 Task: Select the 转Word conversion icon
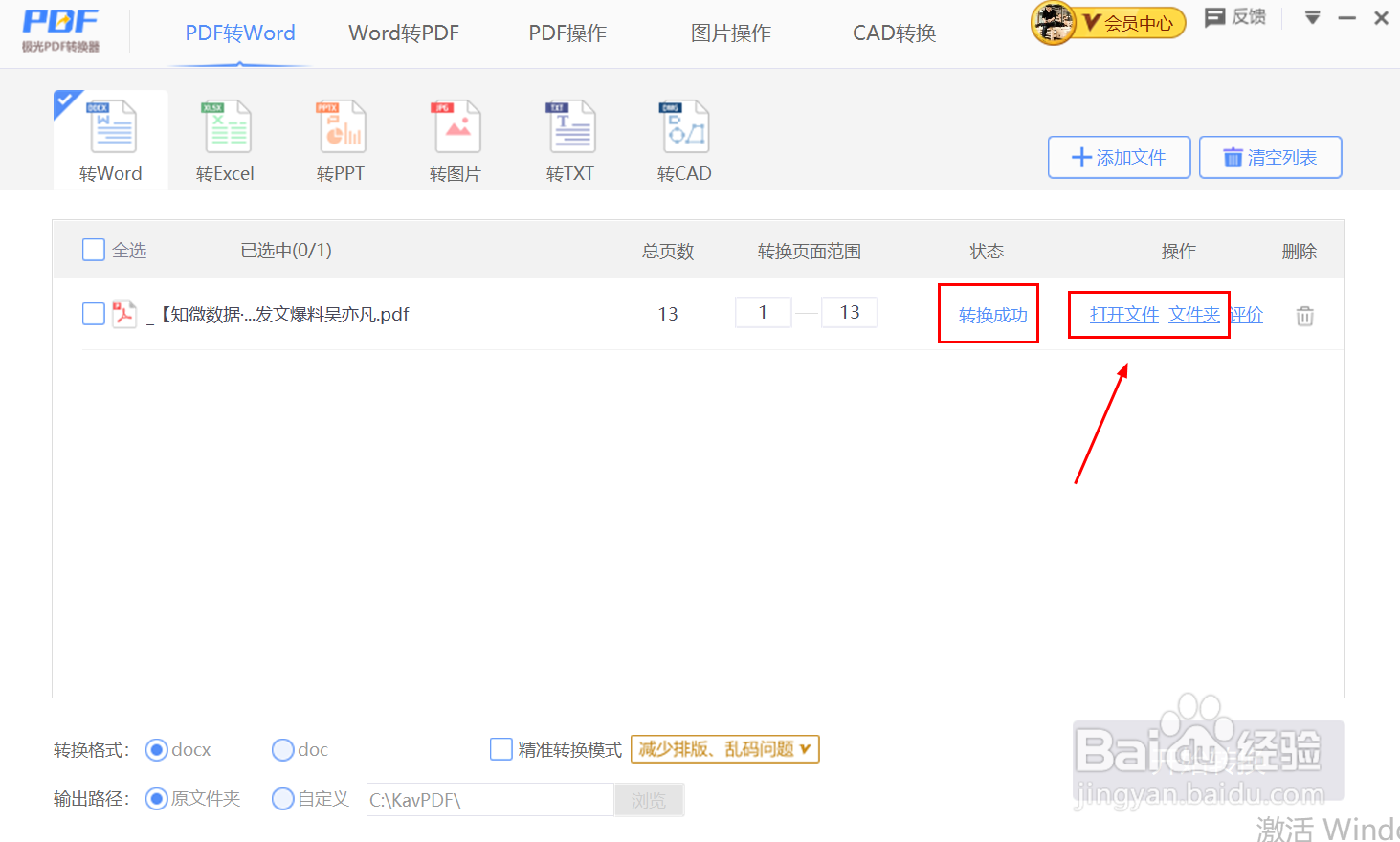109,139
